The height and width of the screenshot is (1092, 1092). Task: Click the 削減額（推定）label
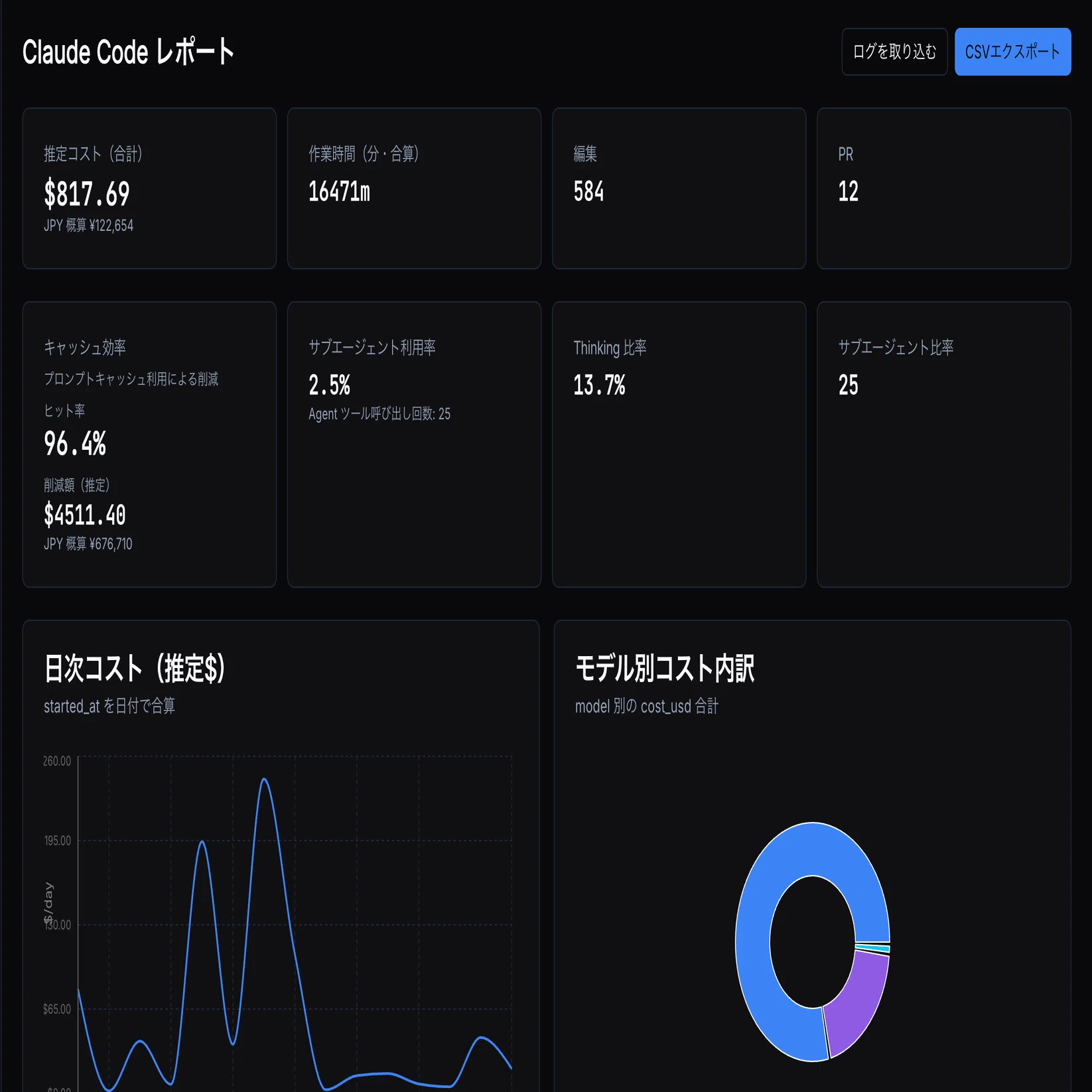coord(77,485)
